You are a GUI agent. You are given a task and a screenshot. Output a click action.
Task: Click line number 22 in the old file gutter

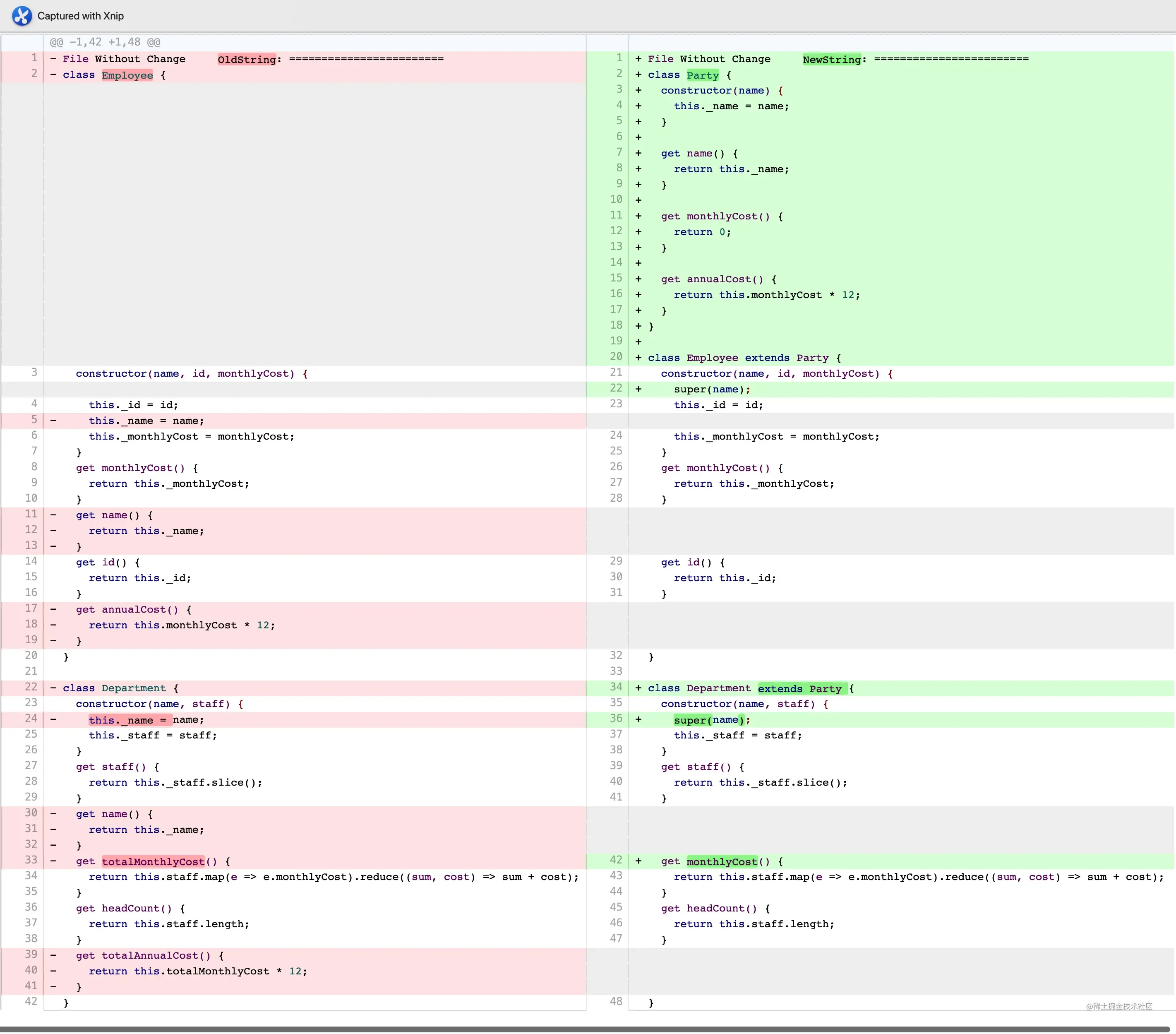31,687
